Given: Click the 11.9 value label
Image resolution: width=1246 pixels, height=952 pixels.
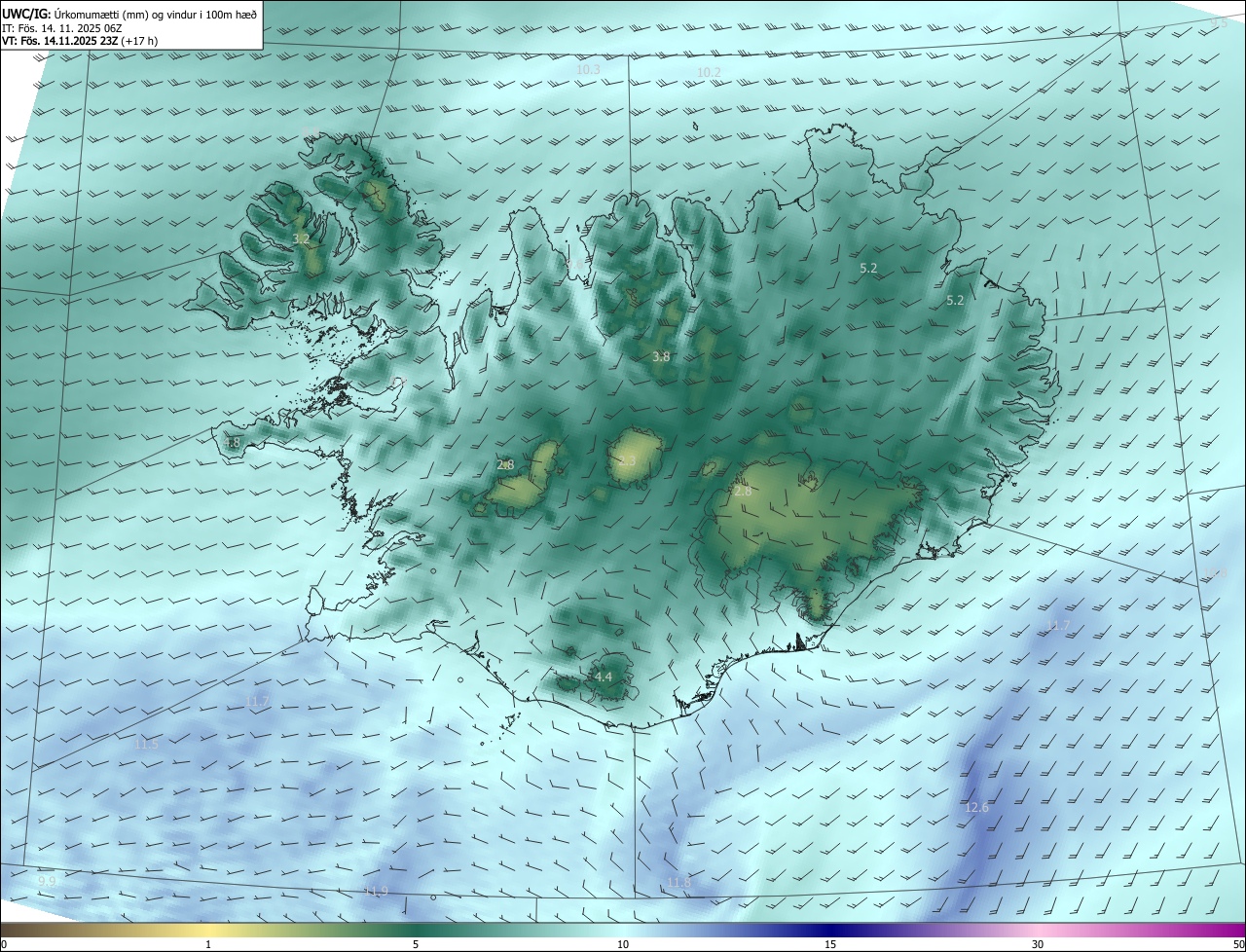Looking at the screenshot, I should tap(376, 892).
